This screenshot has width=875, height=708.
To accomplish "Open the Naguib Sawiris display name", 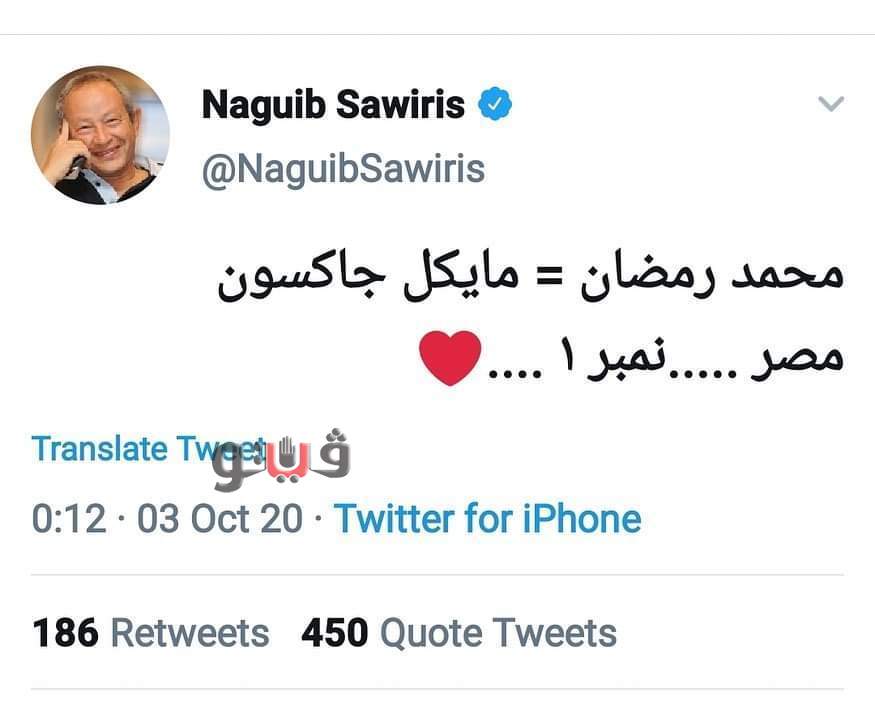I will coord(333,104).
